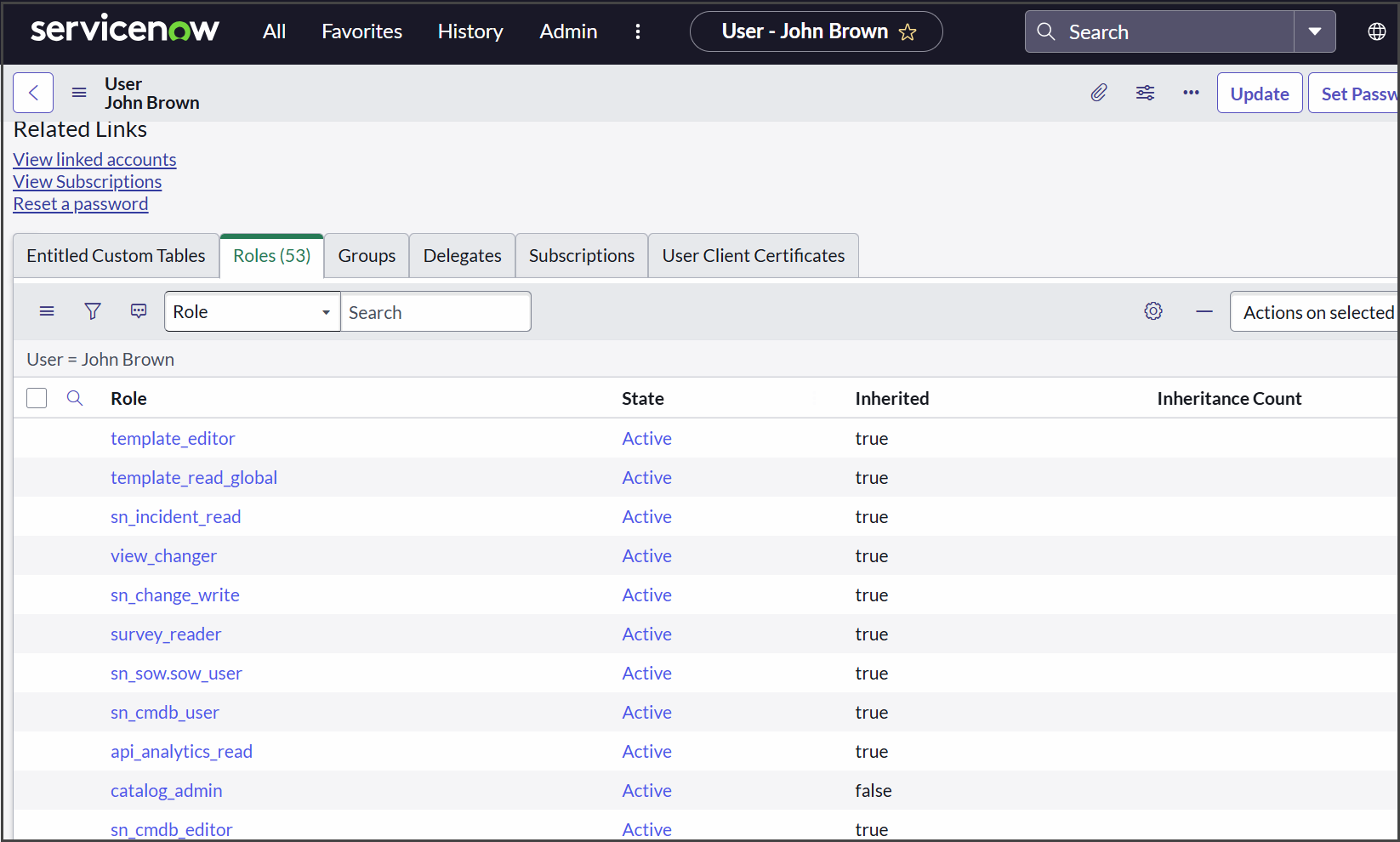Open the personalize form settings icon

(1145, 93)
